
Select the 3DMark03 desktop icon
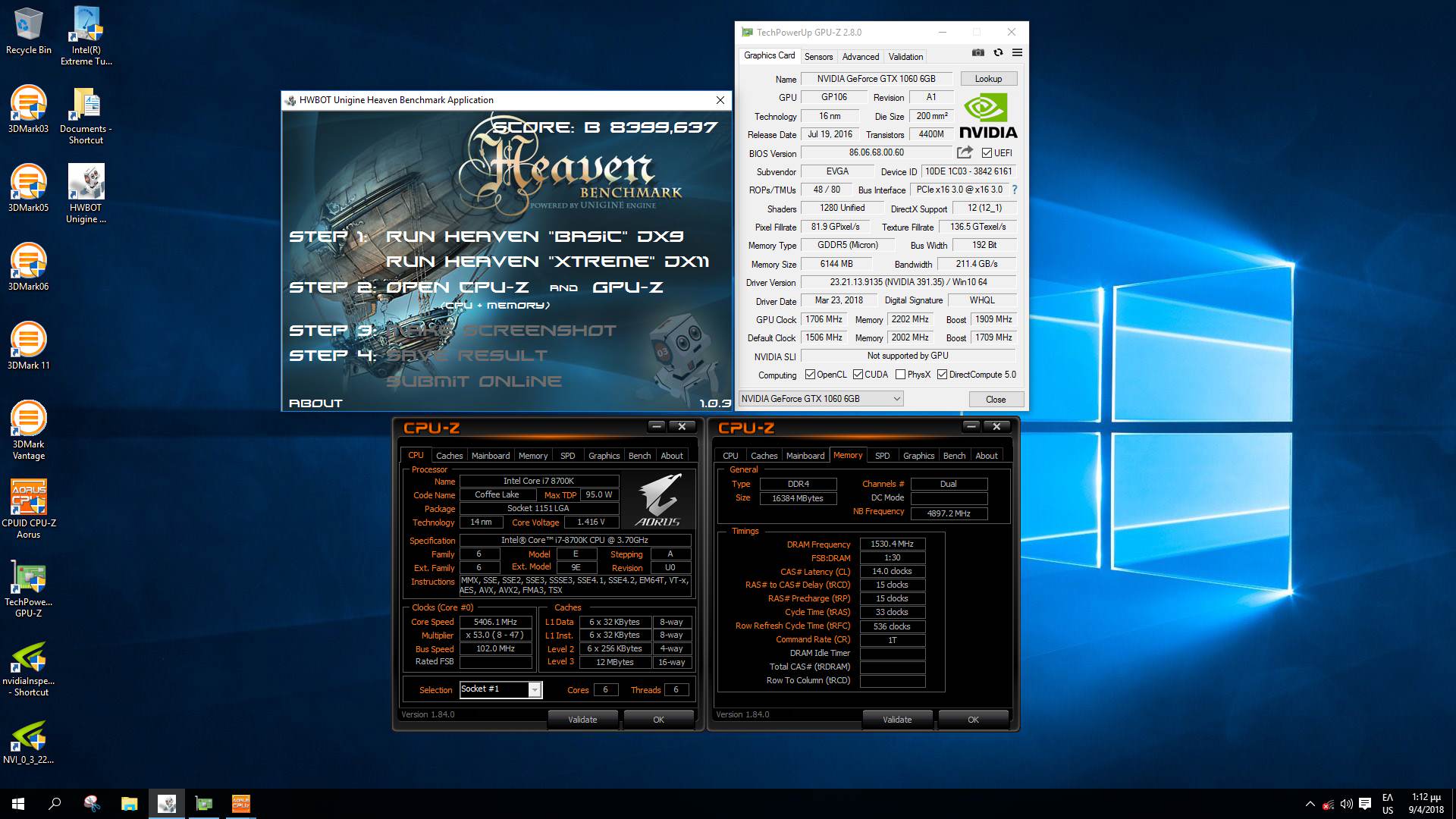click(x=28, y=109)
